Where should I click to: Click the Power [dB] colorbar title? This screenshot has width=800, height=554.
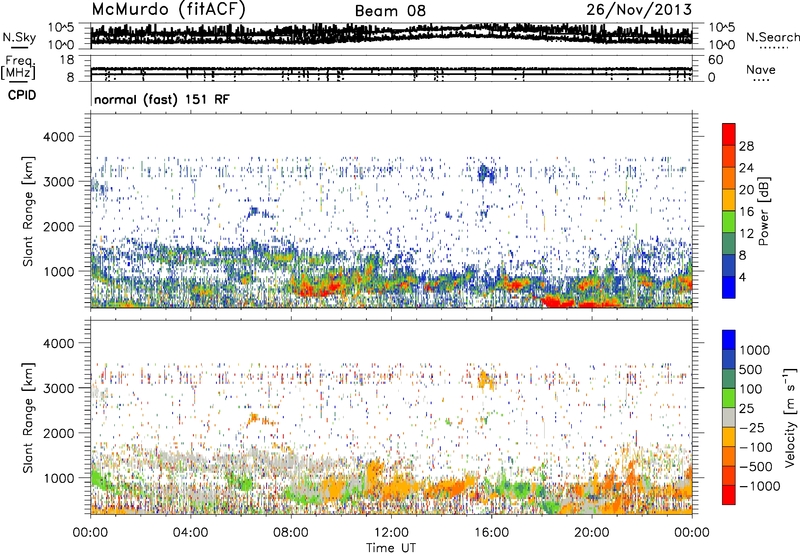click(x=763, y=211)
